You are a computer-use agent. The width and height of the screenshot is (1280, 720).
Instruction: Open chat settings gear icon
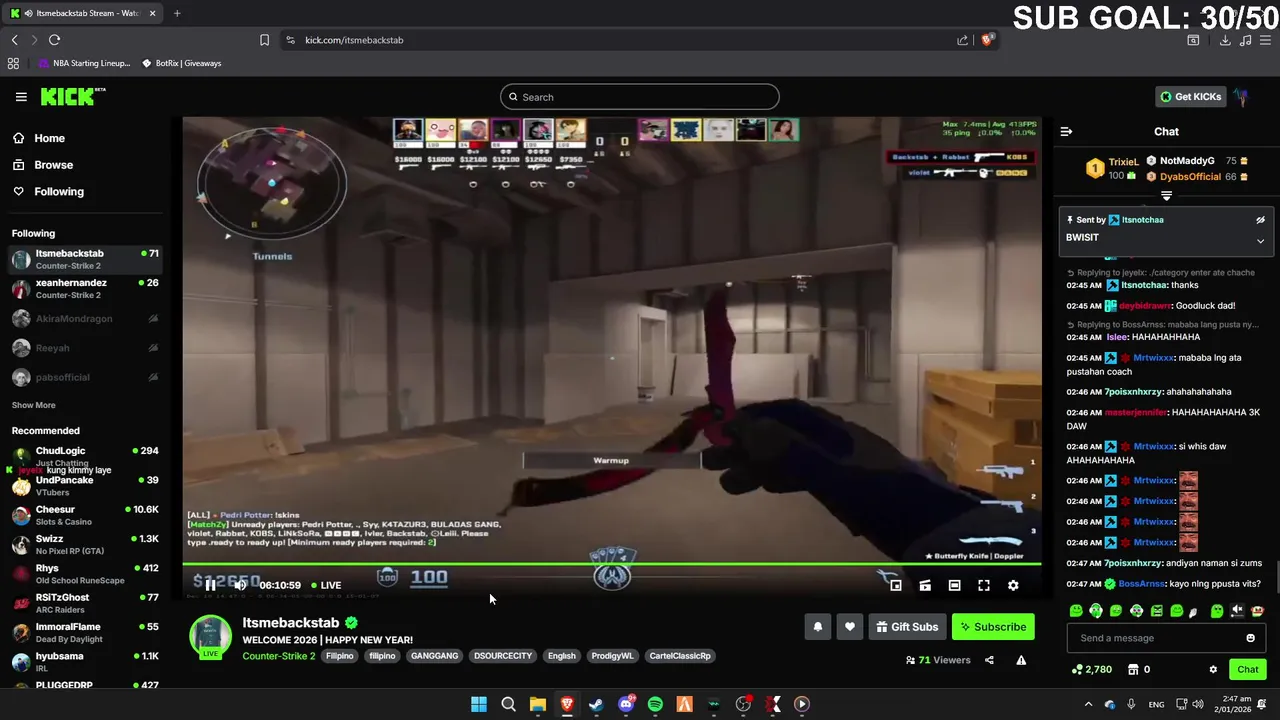[1213, 670]
